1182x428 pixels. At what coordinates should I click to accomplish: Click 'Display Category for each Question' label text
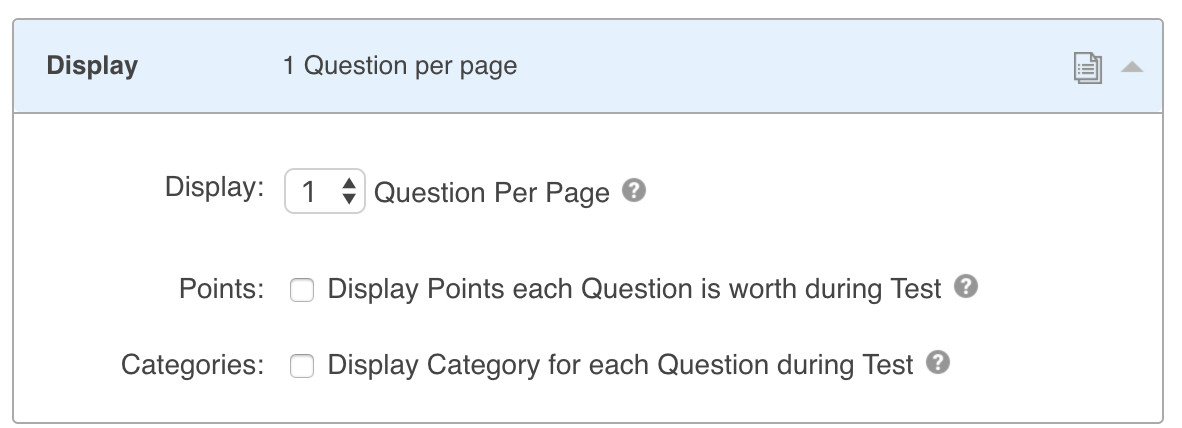(x=620, y=366)
